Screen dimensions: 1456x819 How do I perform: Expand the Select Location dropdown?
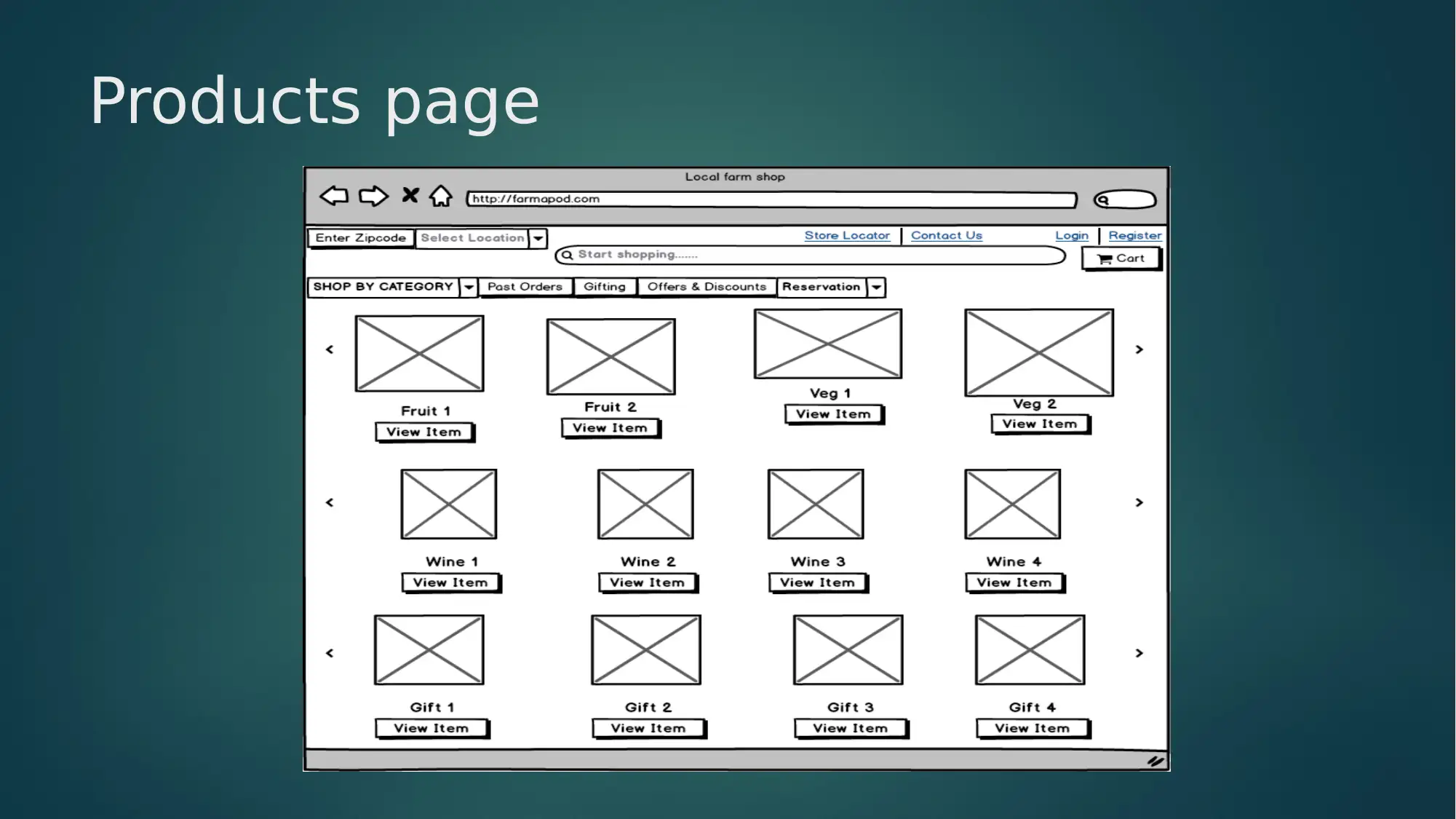(538, 237)
